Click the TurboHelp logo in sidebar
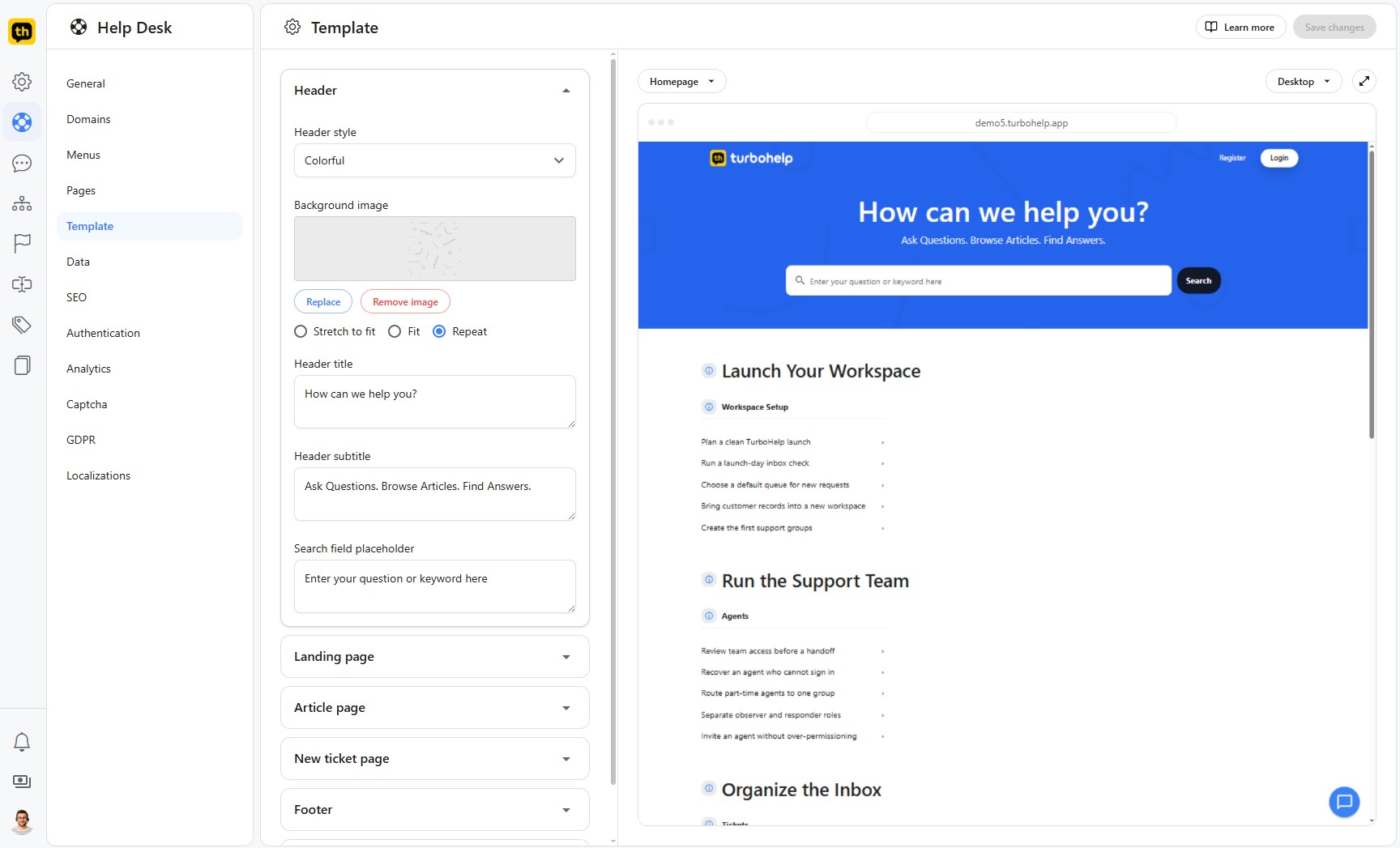Screen dimensions: 1400x848 [x=22, y=32]
